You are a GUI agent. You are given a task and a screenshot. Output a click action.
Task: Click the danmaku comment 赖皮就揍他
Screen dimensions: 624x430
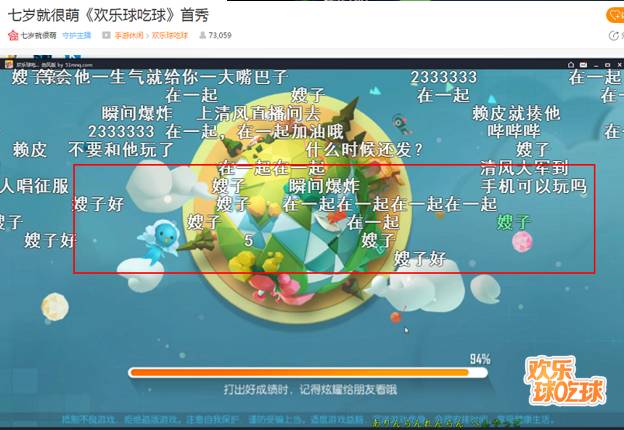coord(516,113)
